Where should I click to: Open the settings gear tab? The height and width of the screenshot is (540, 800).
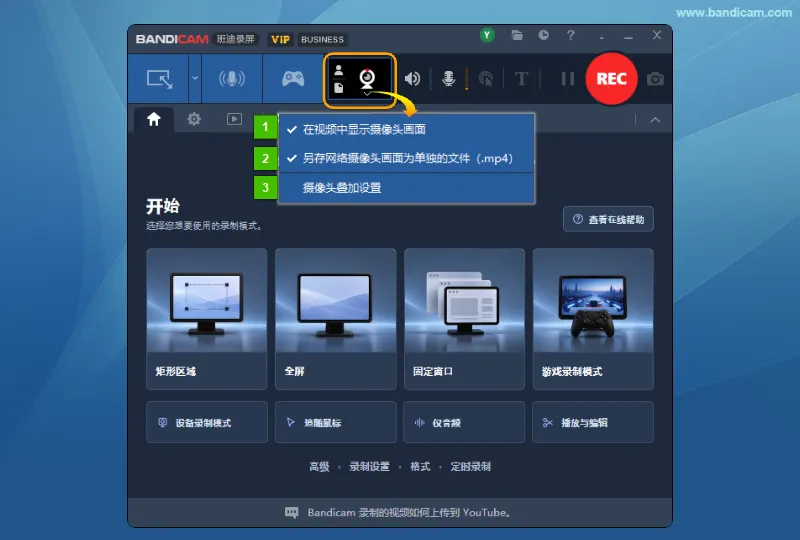click(x=194, y=119)
